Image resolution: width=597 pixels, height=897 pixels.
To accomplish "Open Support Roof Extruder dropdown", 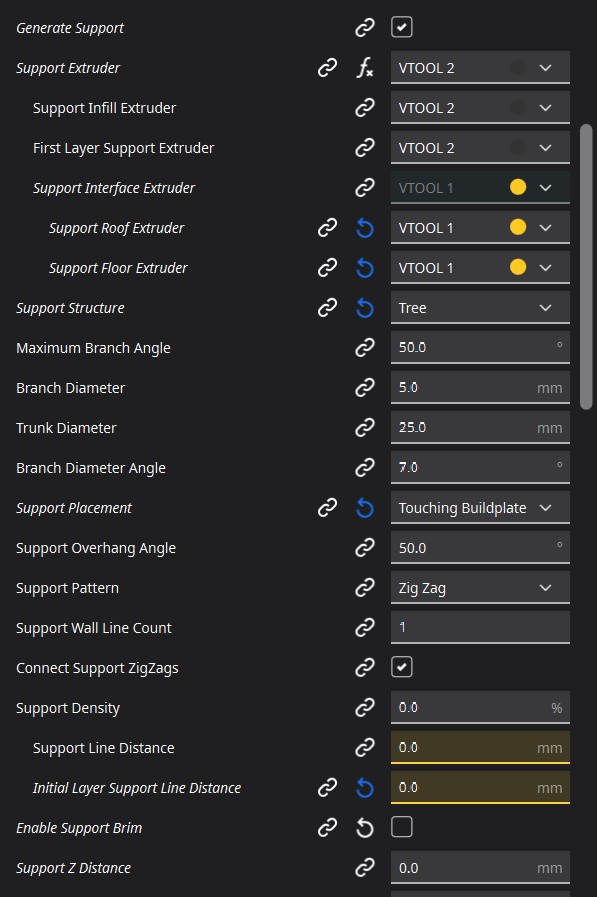I will pos(480,228).
